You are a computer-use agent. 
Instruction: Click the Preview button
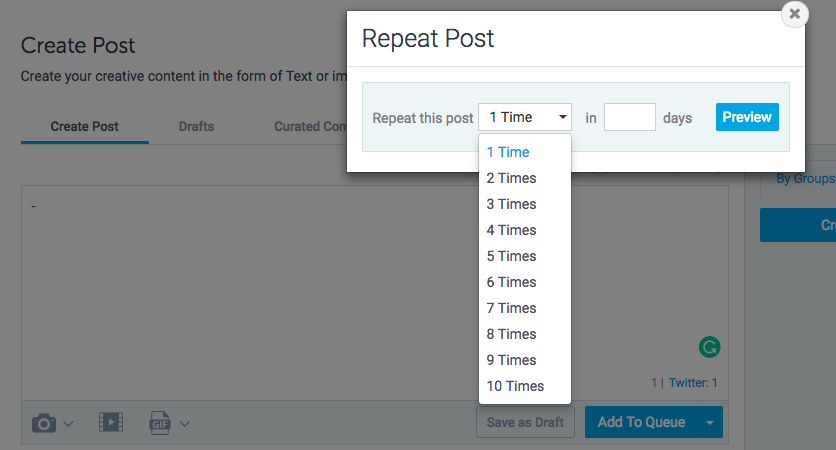pos(747,117)
